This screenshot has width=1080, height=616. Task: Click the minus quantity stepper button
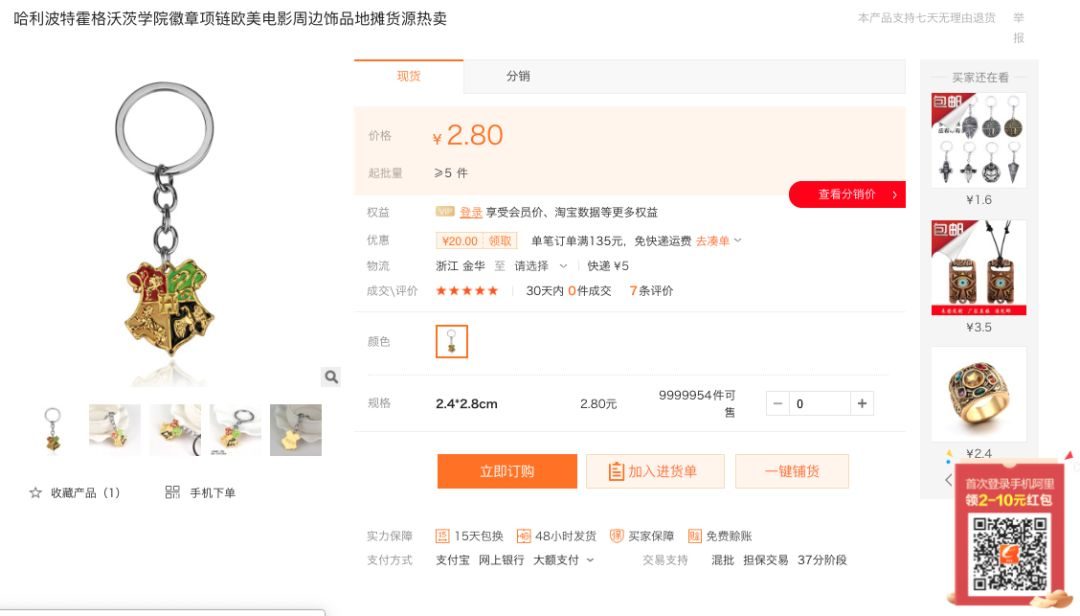point(778,404)
